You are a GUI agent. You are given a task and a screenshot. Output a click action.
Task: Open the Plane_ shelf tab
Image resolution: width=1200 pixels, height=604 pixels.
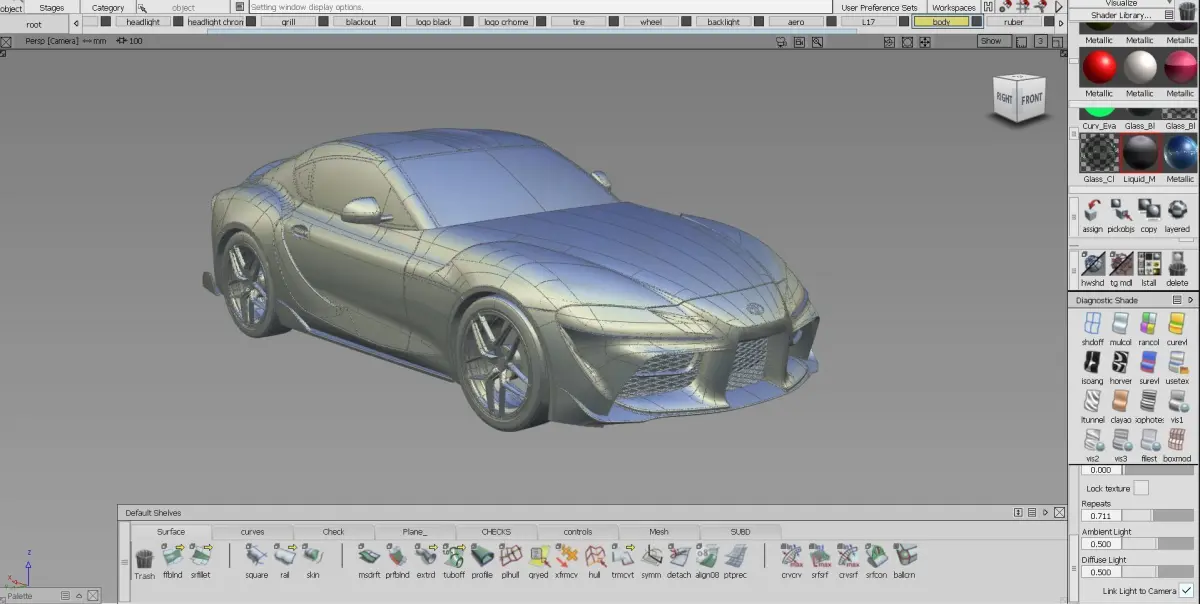[x=415, y=532]
